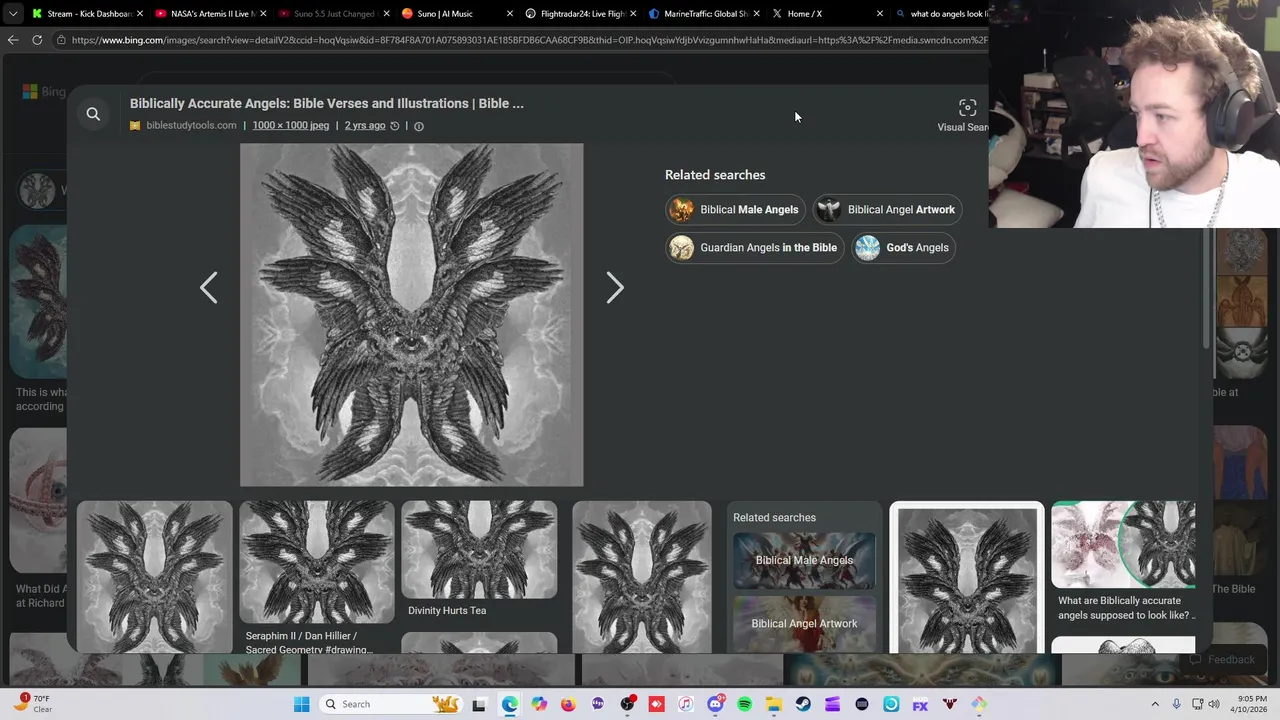The image size is (1280, 720).
Task: Open Discord from the taskbar
Action: tap(715, 704)
